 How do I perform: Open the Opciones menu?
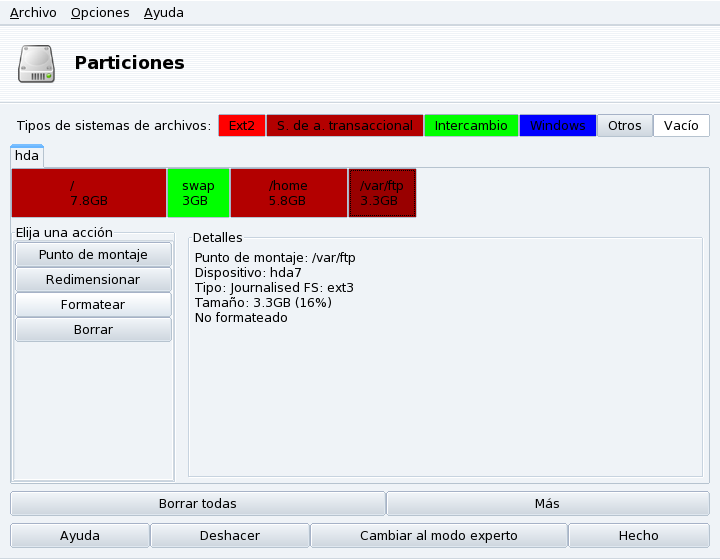pyautogui.click(x=100, y=13)
